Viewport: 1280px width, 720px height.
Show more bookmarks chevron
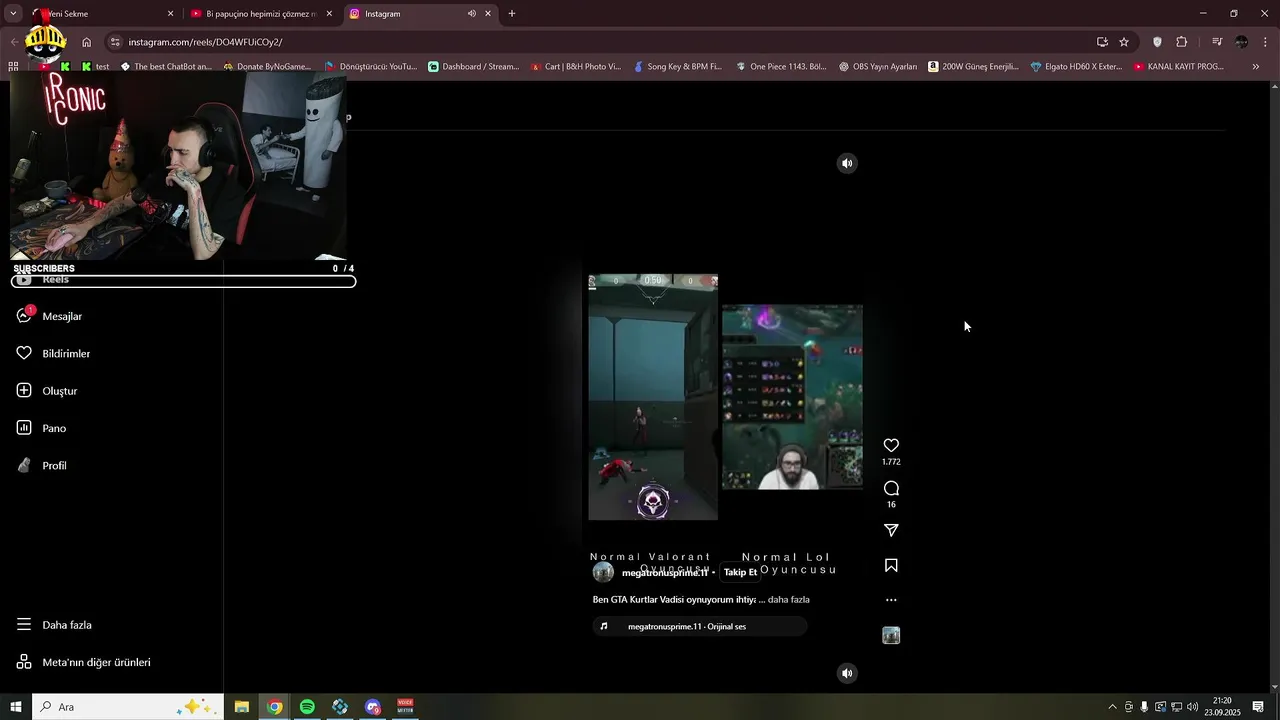tap(1256, 67)
